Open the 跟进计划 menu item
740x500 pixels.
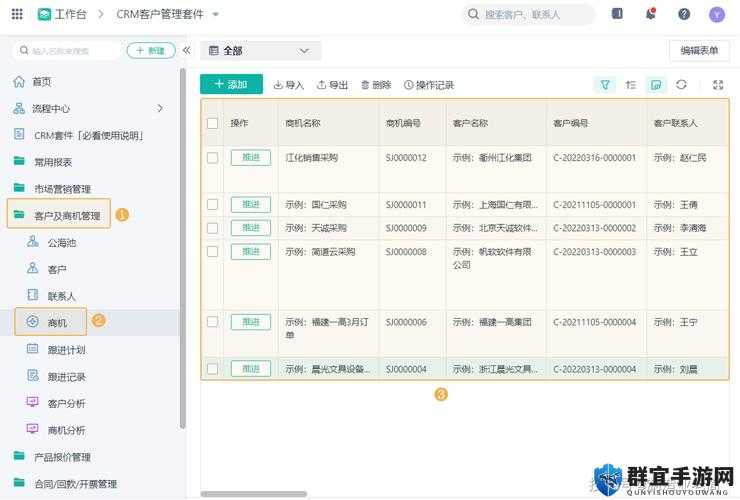[67, 350]
